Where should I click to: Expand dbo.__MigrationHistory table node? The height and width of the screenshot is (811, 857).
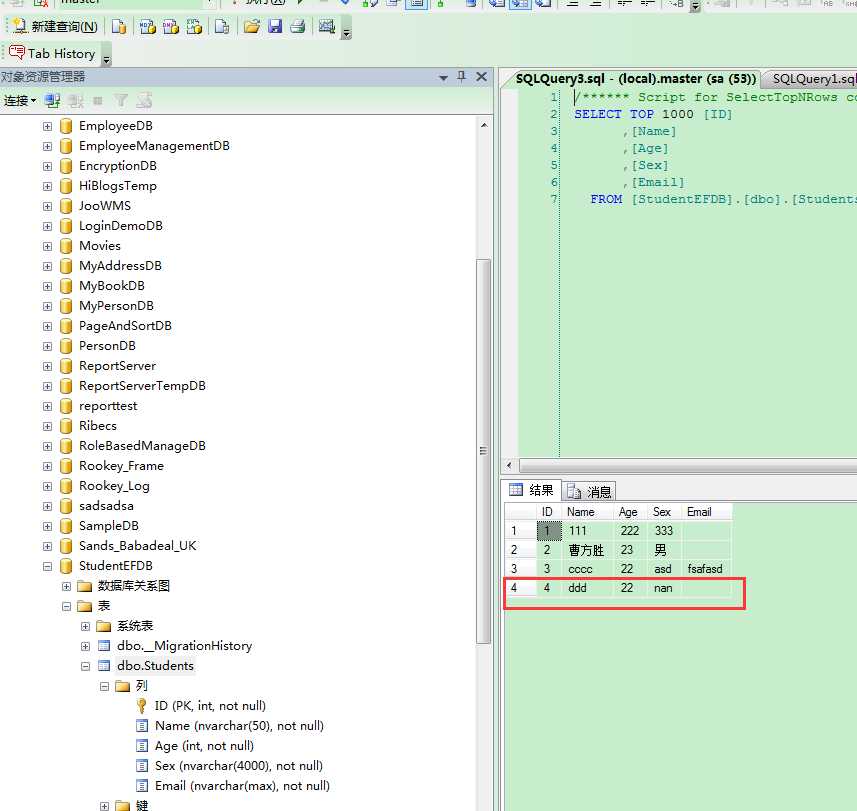(85, 647)
